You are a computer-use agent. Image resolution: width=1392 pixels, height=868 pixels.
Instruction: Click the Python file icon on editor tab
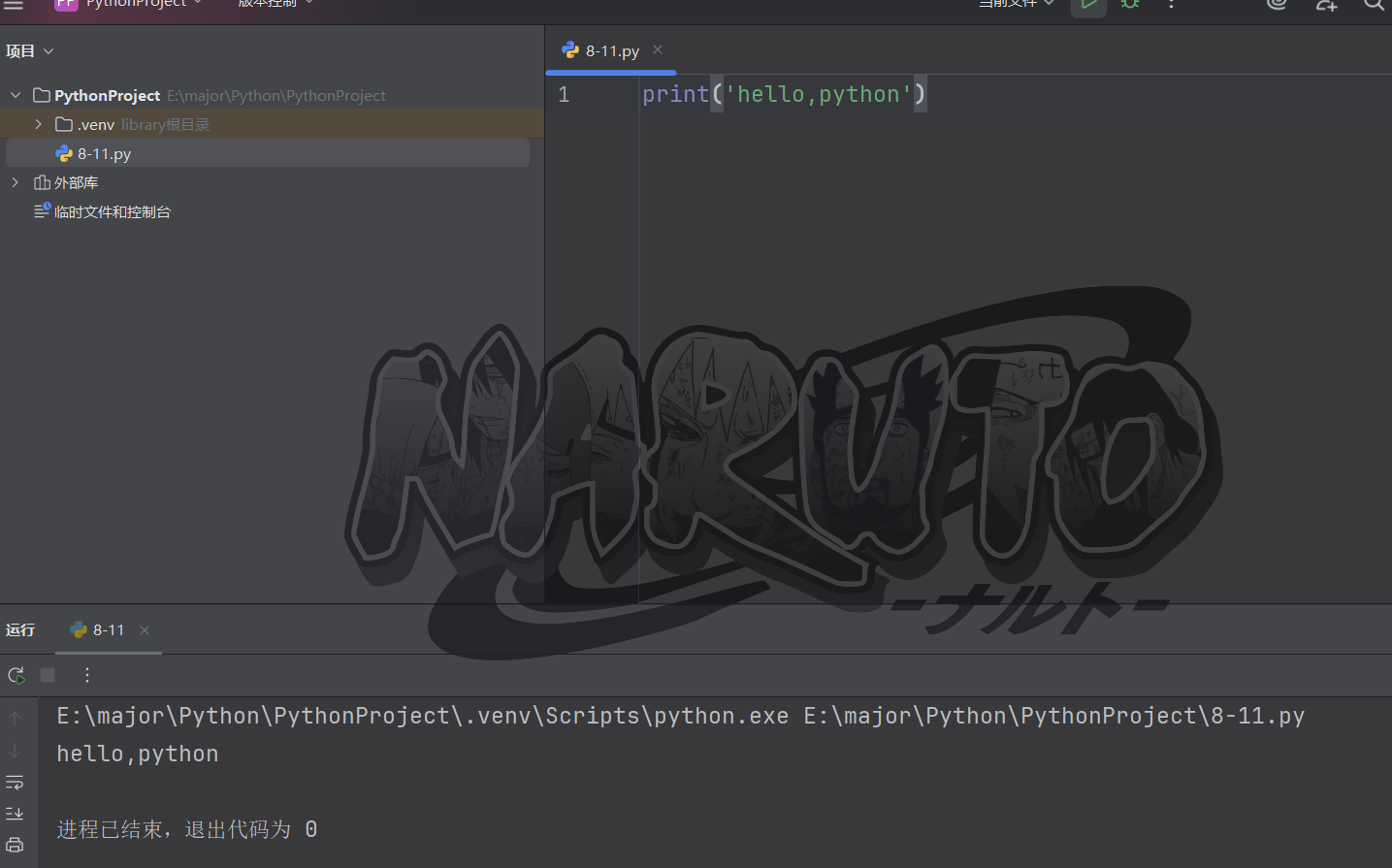tap(570, 50)
